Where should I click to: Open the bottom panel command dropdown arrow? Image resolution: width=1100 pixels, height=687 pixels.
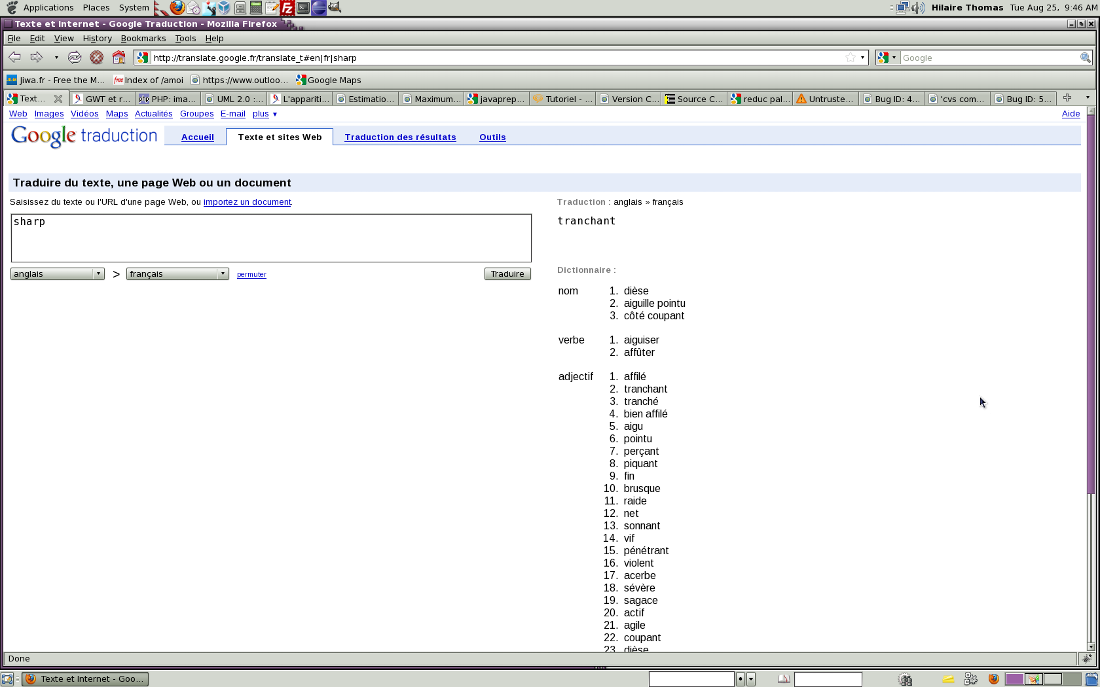[x=751, y=679]
